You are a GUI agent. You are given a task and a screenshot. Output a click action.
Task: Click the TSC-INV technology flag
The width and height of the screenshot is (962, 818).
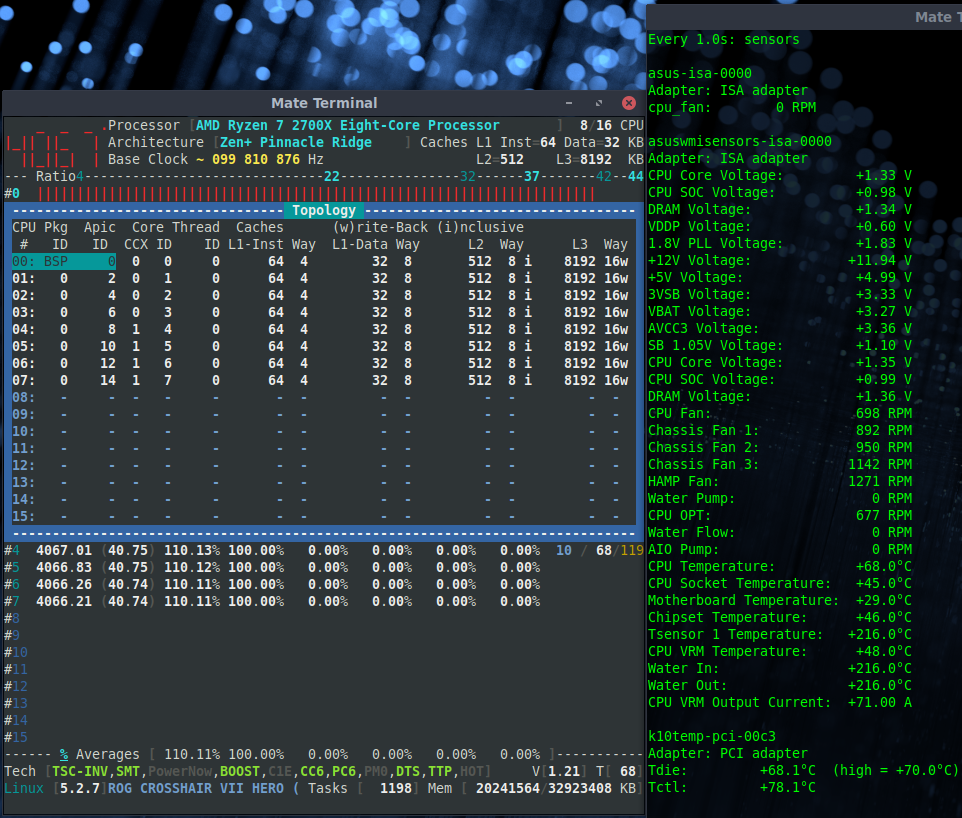[80, 771]
